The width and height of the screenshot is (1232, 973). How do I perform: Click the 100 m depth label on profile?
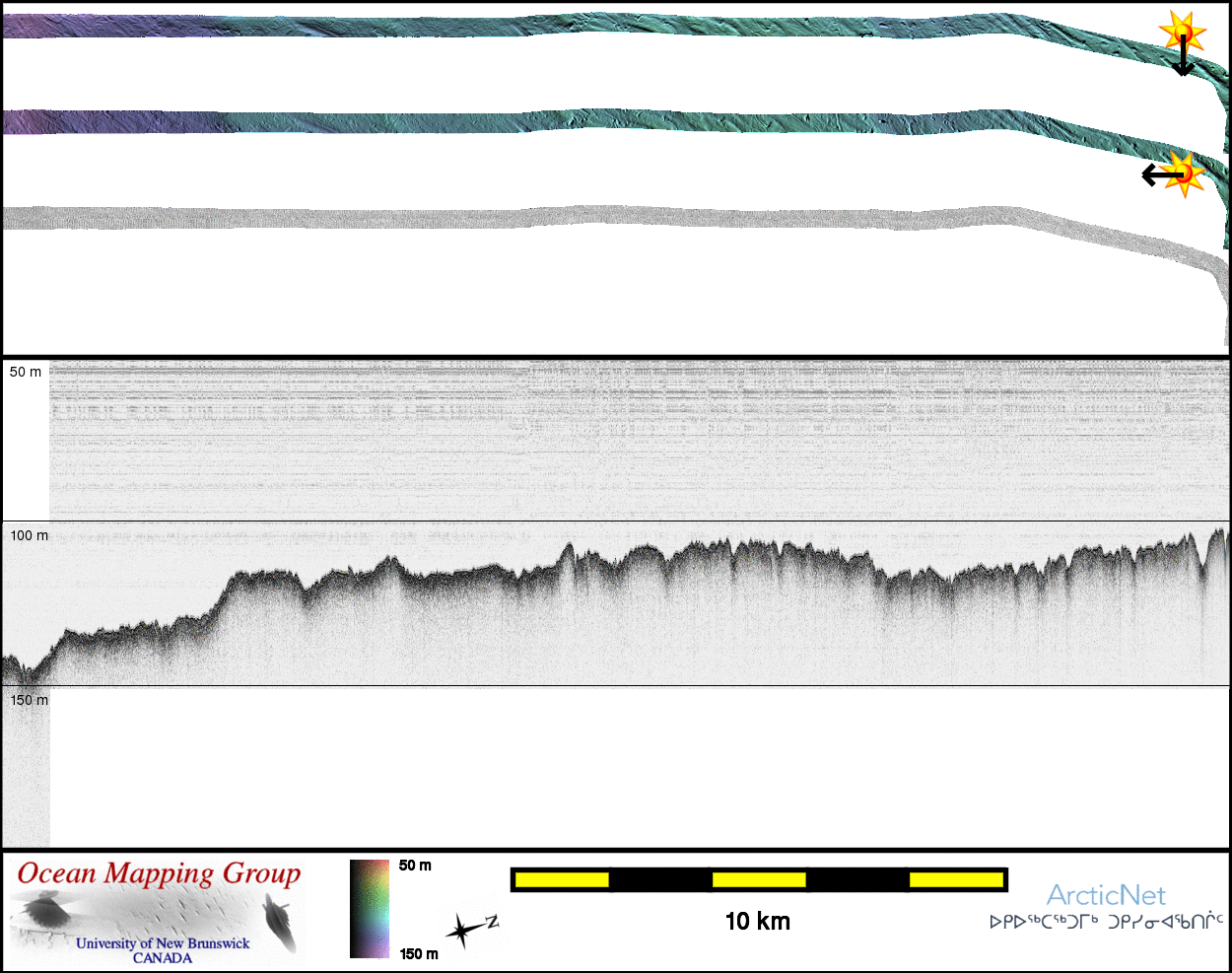coord(29,535)
